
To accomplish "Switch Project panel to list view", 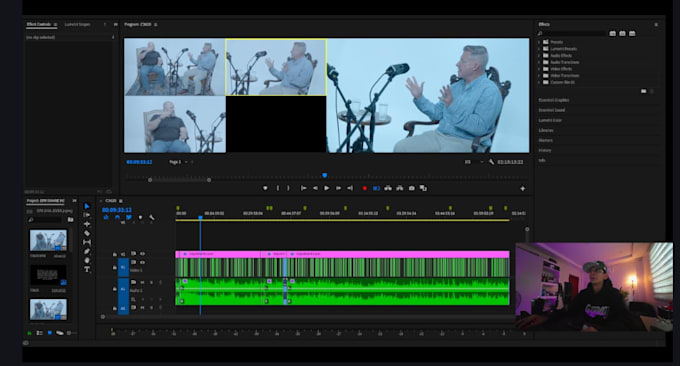I will coord(39,333).
